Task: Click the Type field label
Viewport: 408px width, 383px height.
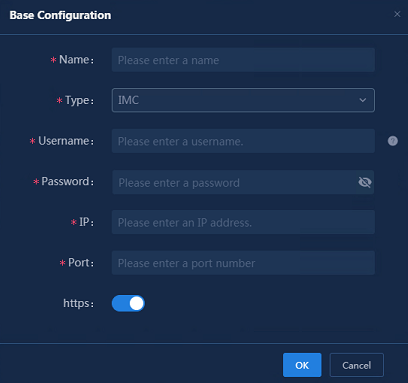Action: pyautogui.click(x=77, y=100)
